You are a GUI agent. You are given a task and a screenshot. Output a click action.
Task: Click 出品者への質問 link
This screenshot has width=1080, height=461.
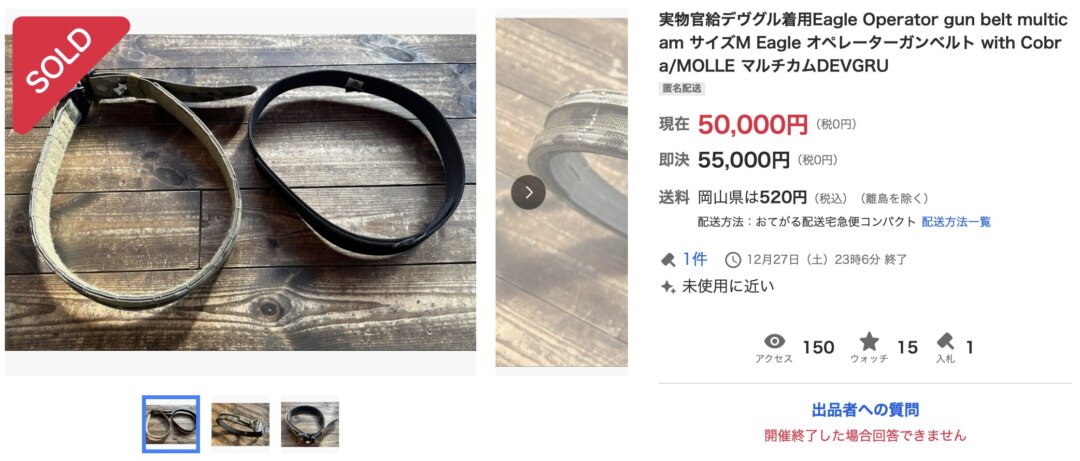(865, 410)
